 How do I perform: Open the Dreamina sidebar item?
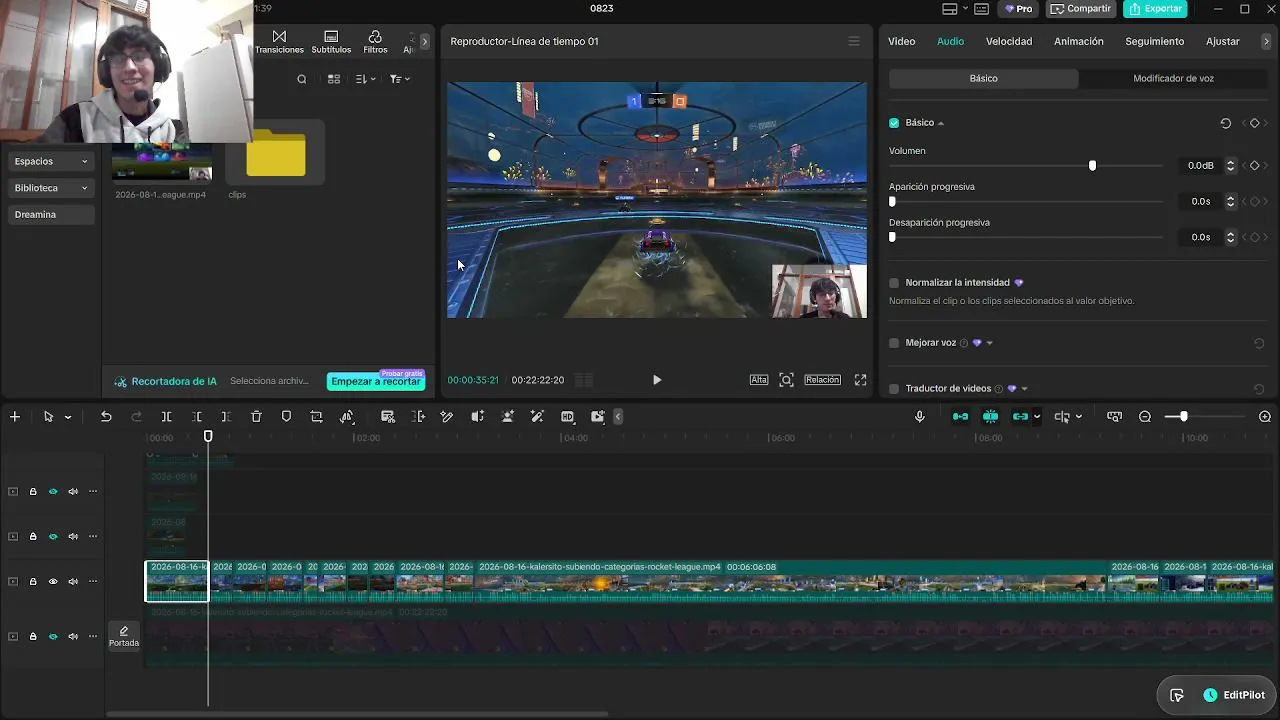[x=51, y=215]
